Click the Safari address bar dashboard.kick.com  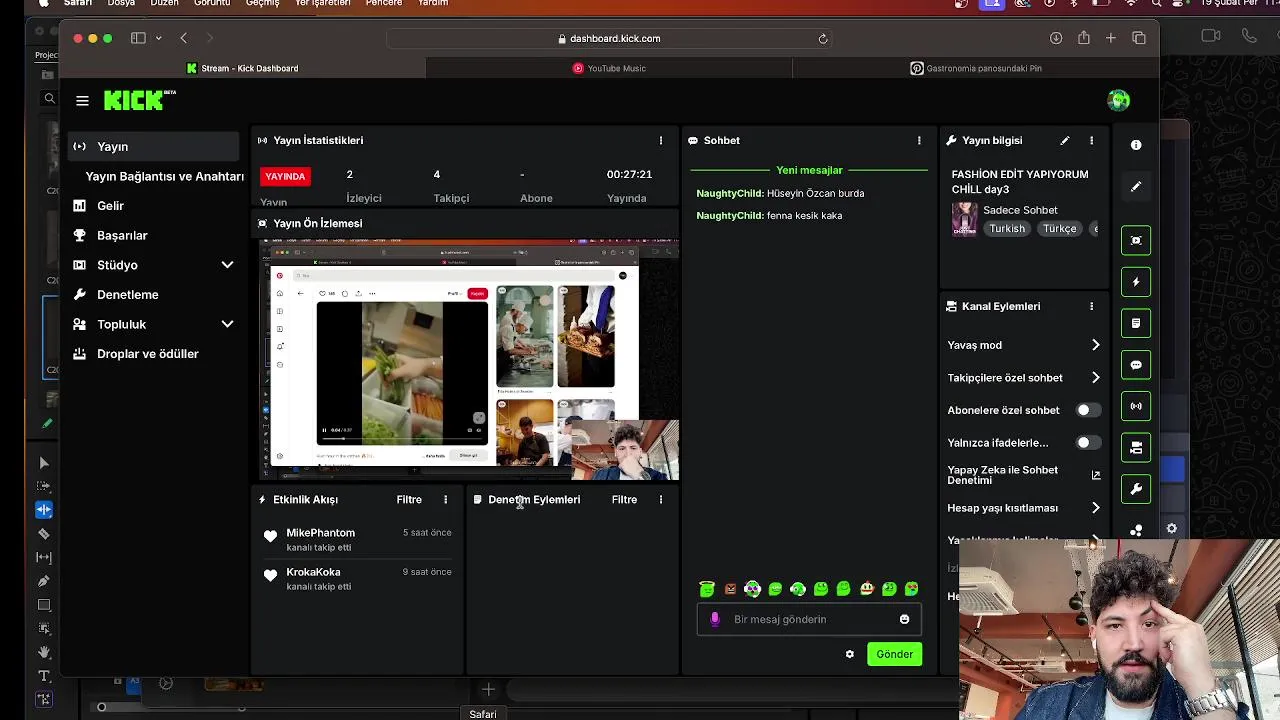tap(608, 38)
